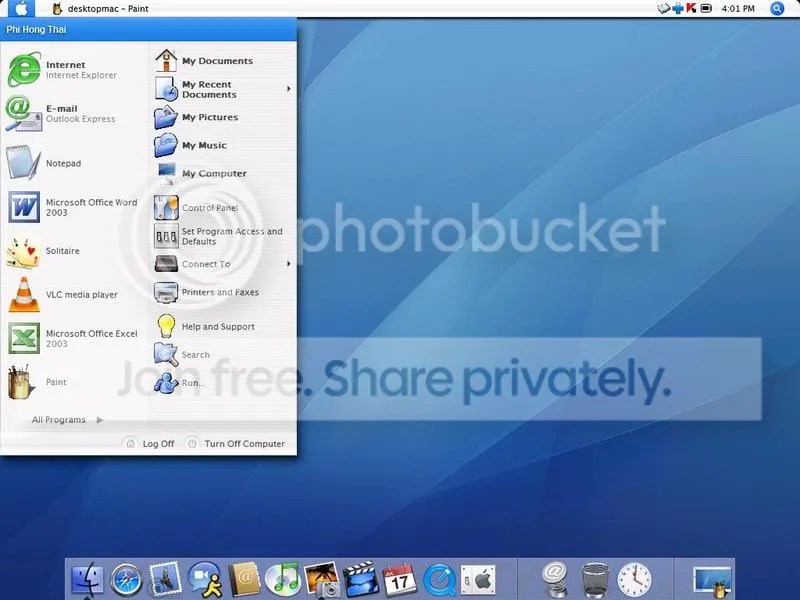Click the Finder icon in the dock
Screen dimensions: 800x600
pyautogui.click(x=87, y=580)
